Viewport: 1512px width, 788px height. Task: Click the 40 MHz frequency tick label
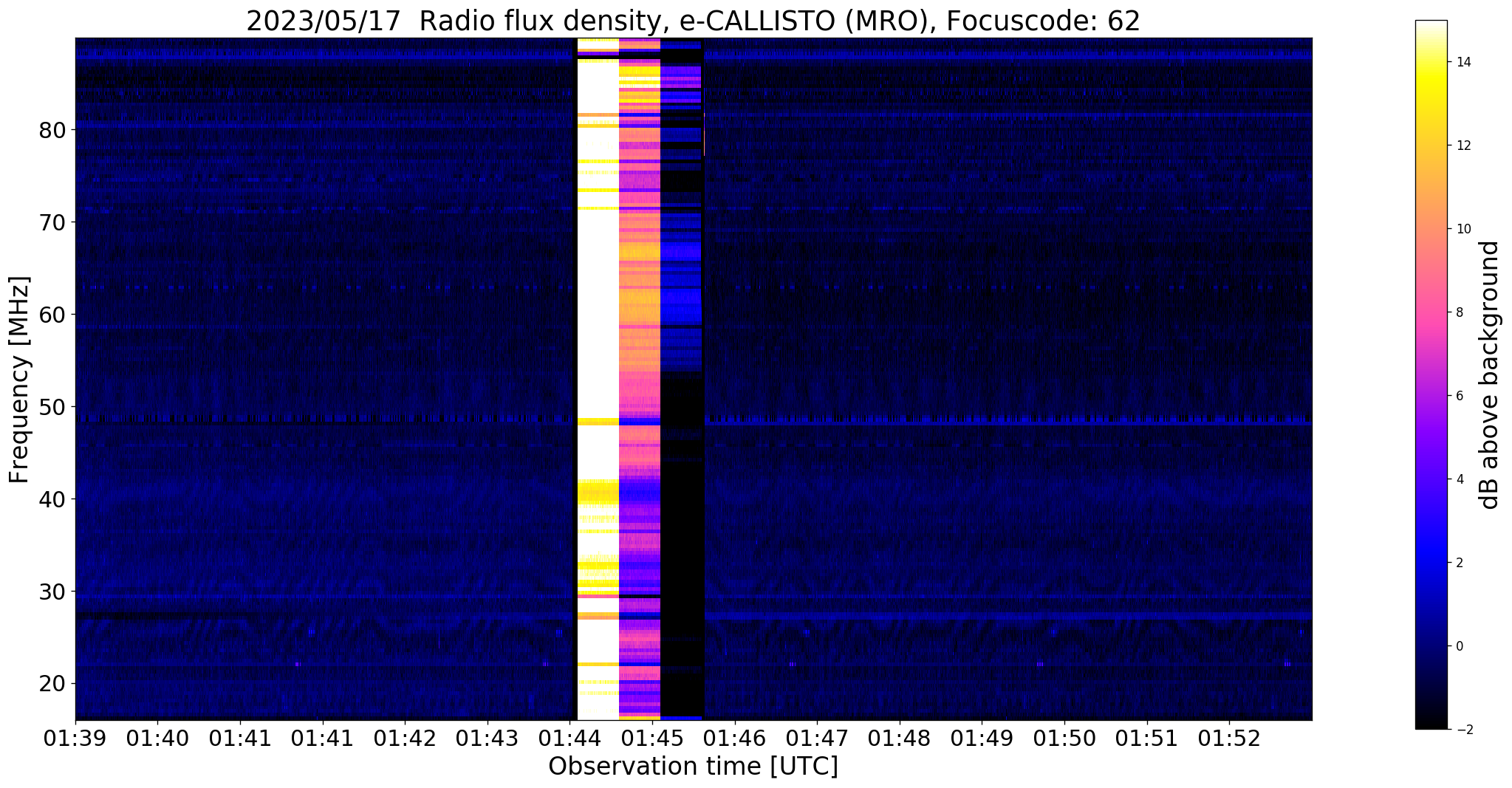[52, 499]
